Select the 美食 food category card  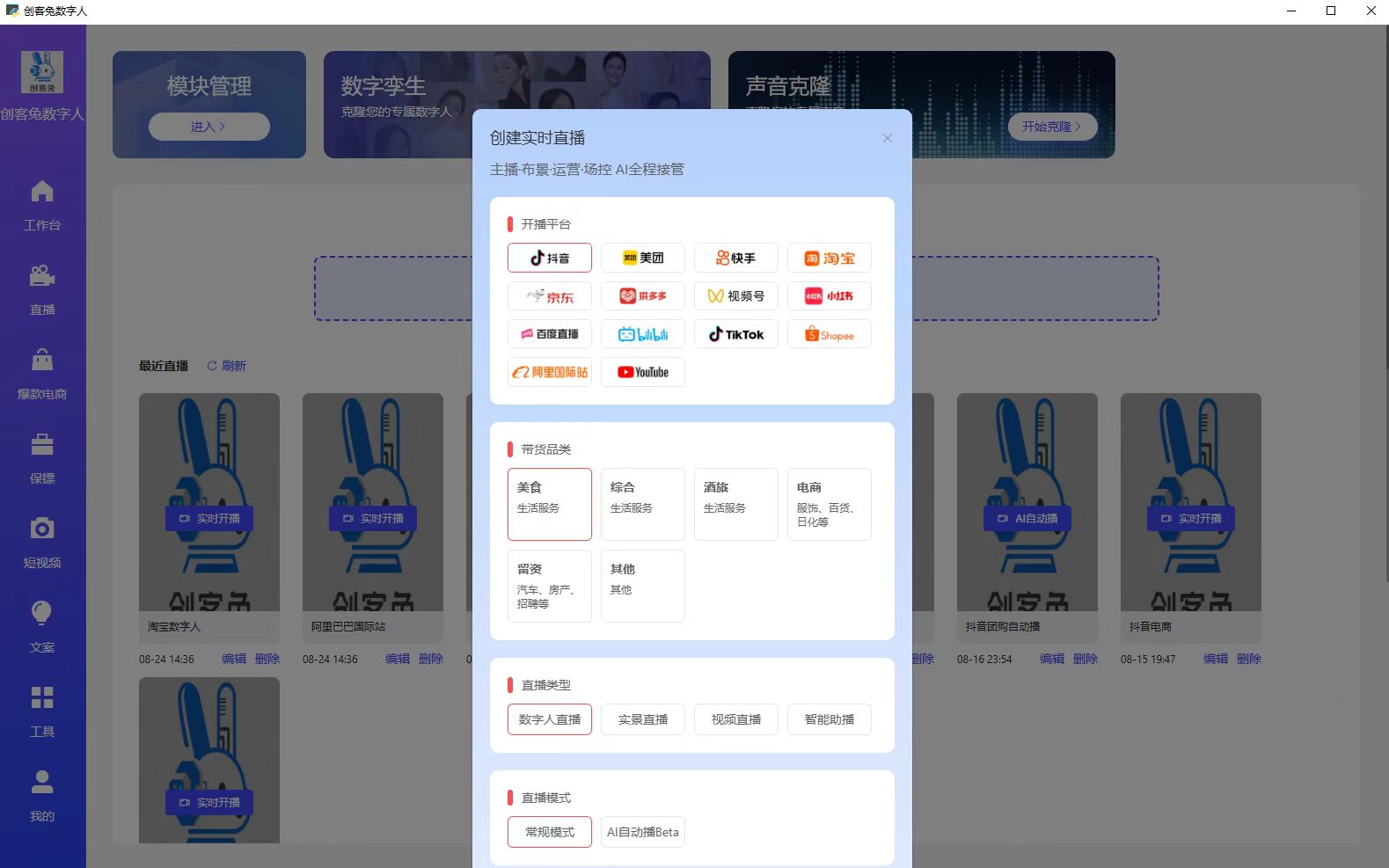[x=550, y=504]
